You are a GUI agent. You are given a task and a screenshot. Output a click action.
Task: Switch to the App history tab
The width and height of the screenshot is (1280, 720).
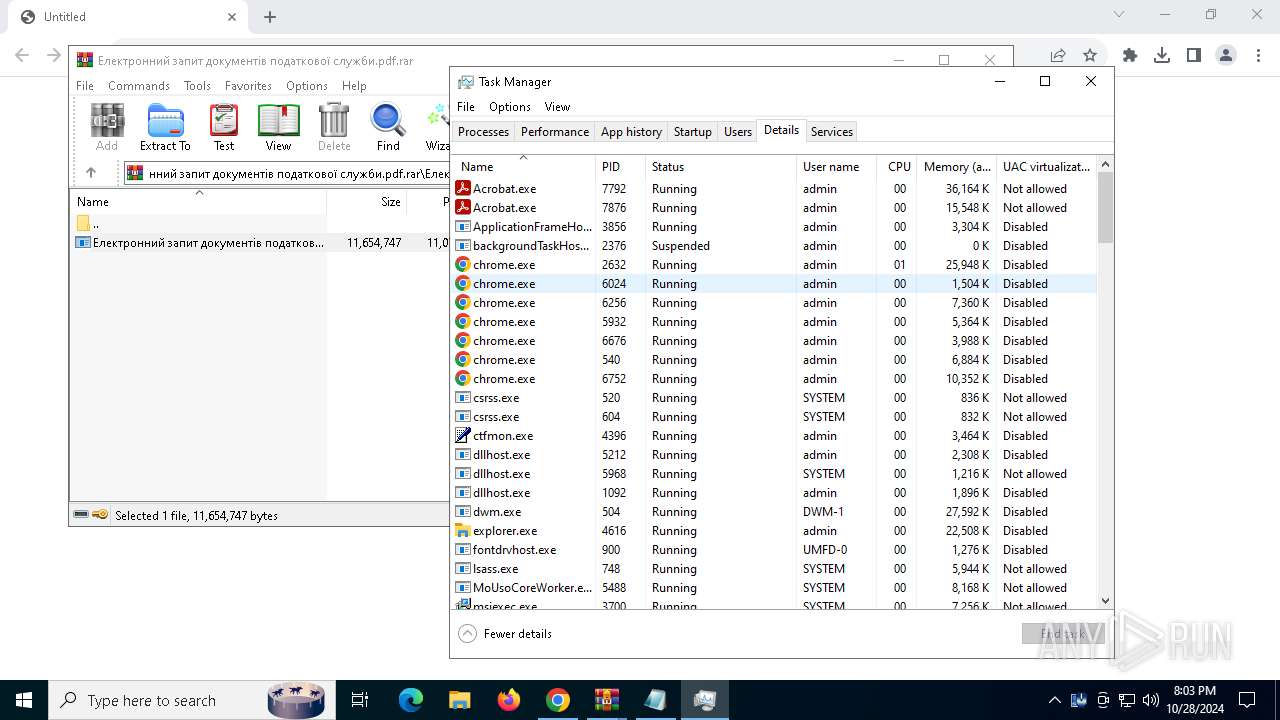(x=631, y=132)
